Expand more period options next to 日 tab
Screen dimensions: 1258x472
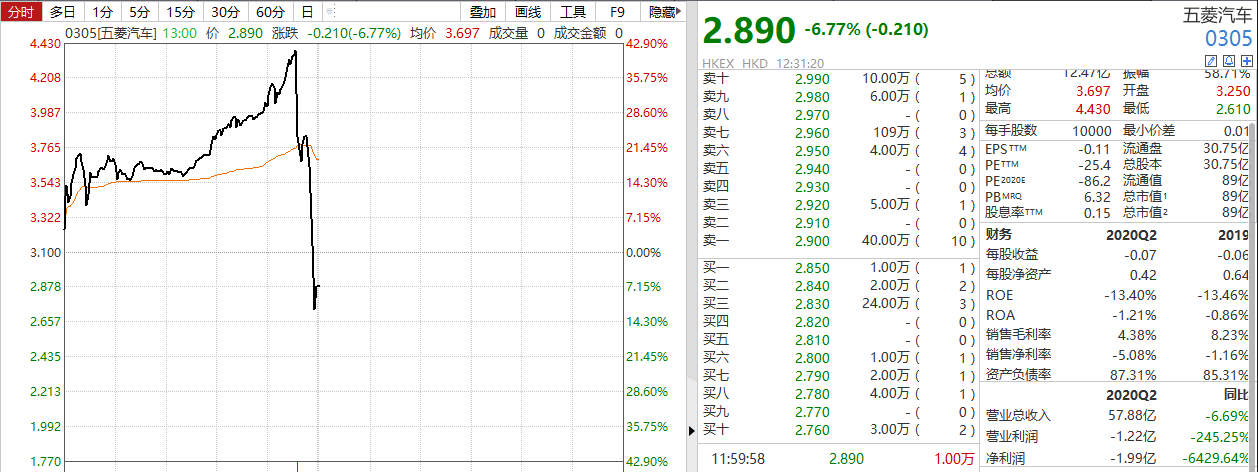(x=332, y=12)
